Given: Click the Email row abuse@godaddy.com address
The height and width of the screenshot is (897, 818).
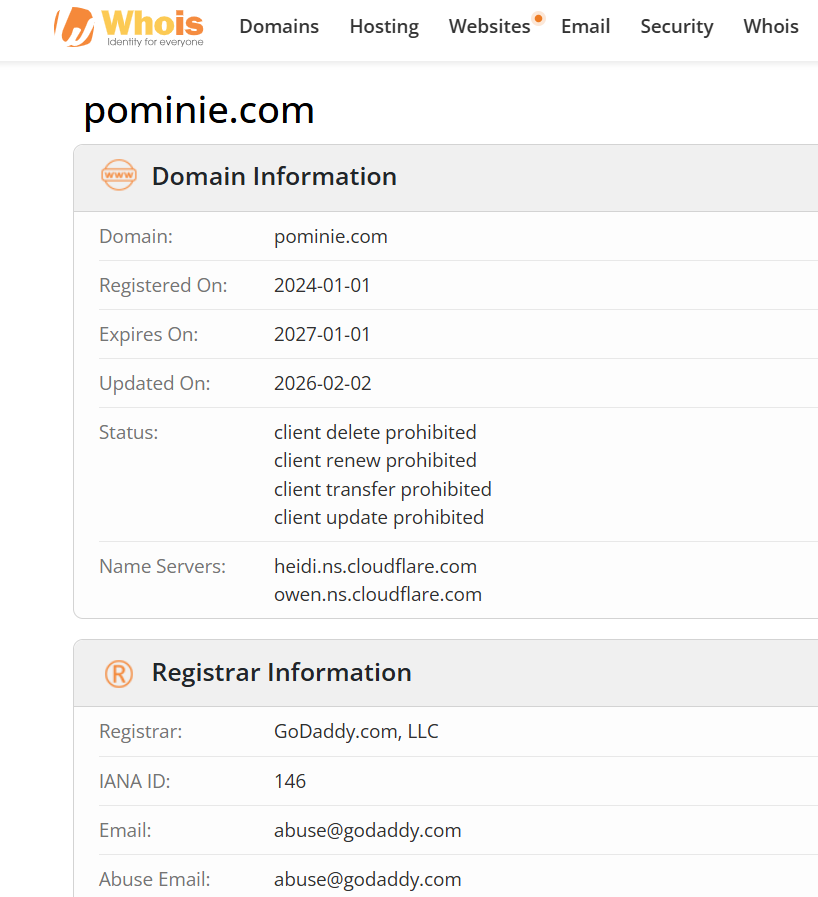Looking at the screenshot, I should click(x=368, y=831).
